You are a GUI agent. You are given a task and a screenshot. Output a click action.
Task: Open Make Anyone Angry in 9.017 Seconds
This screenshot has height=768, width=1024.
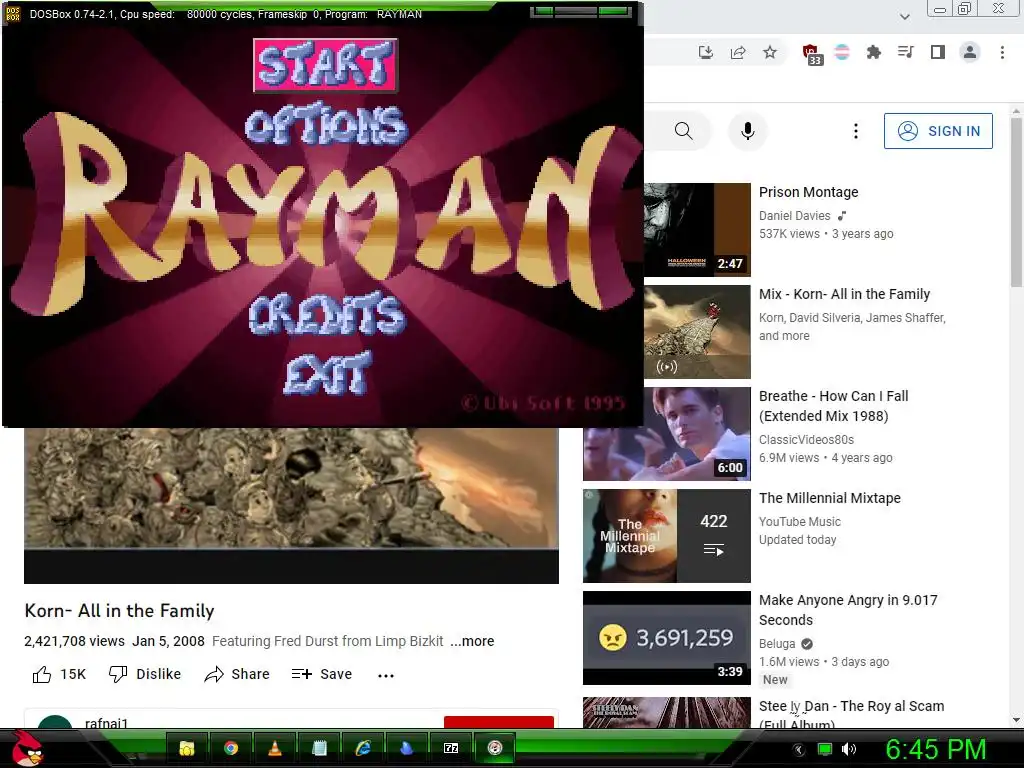pos(848,610)
